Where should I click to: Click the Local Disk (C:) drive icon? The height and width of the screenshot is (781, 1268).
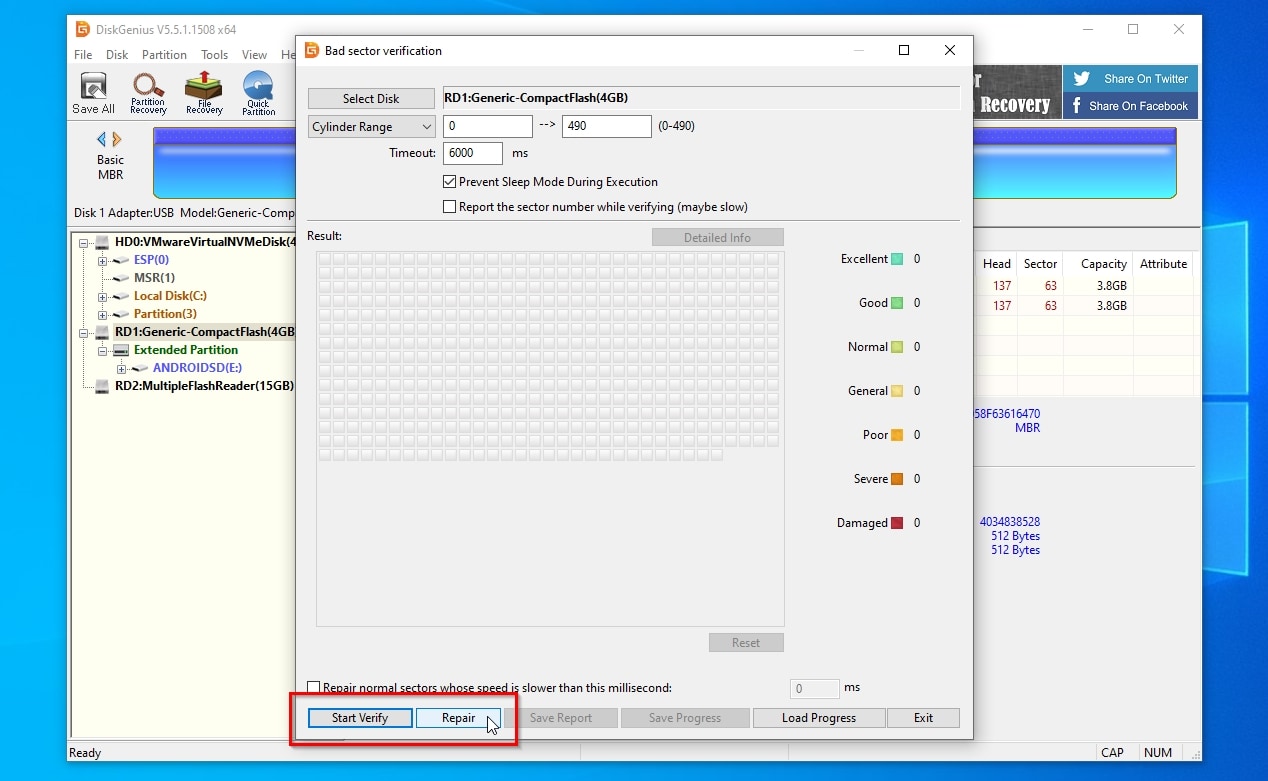[121, 296]
